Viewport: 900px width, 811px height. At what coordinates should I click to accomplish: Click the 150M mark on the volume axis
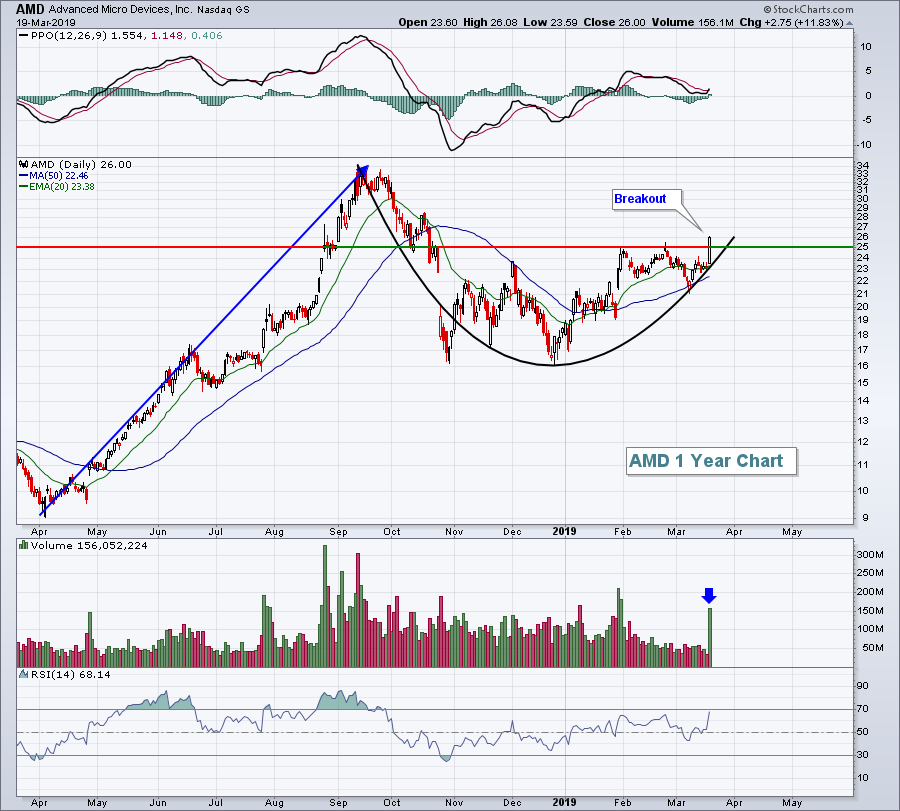[871, 611]
